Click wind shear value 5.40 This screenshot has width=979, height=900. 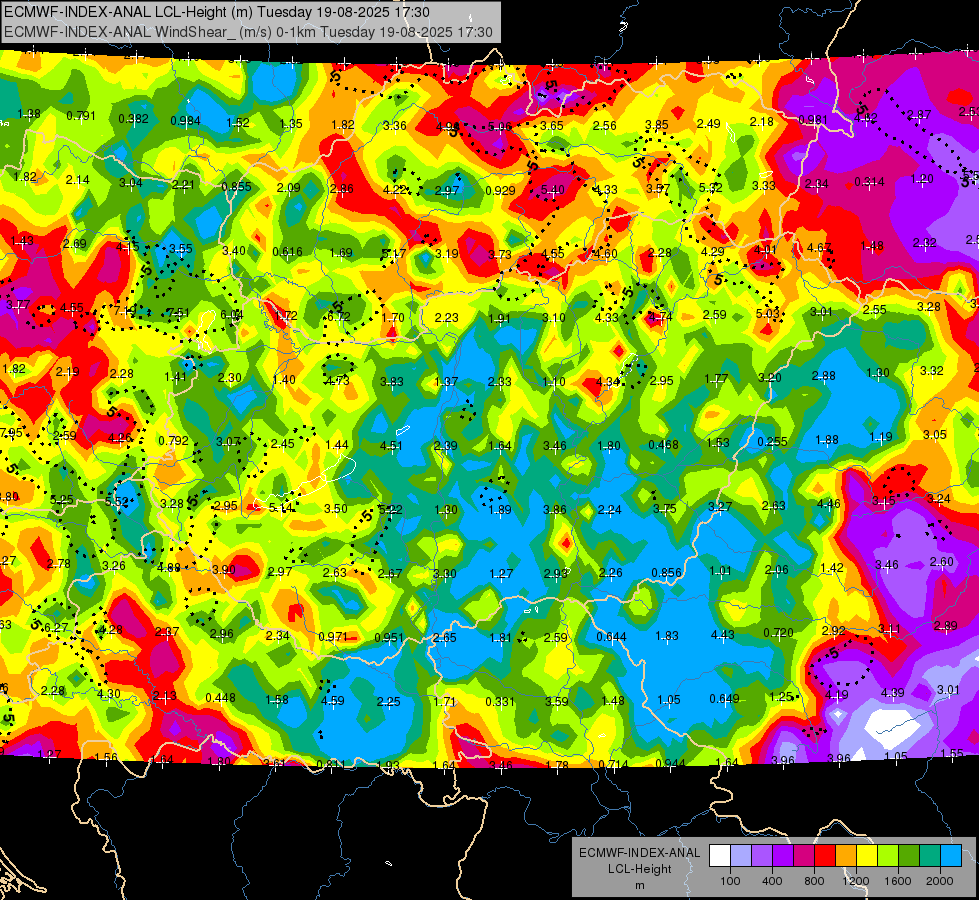(x=553, y=189)
